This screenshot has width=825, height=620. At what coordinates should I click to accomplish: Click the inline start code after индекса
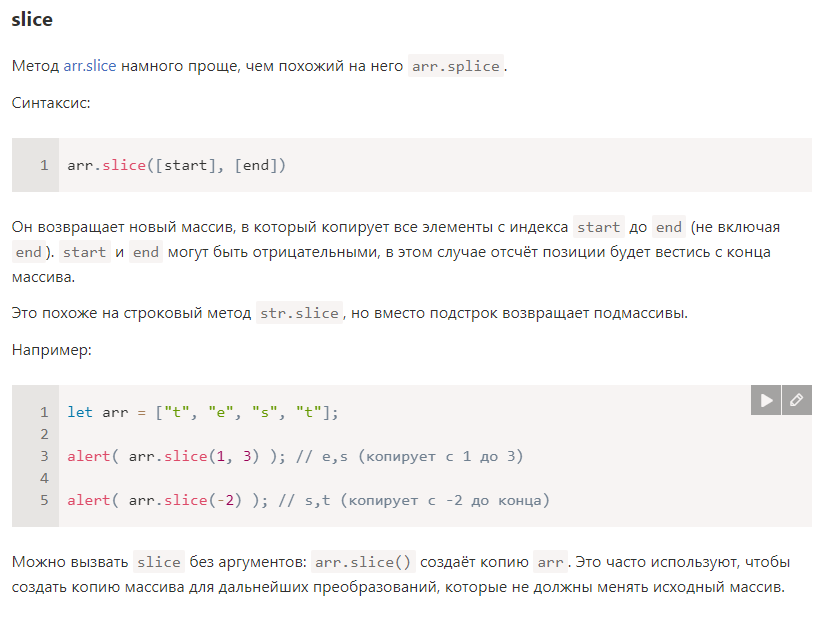(x=599, y=227)
